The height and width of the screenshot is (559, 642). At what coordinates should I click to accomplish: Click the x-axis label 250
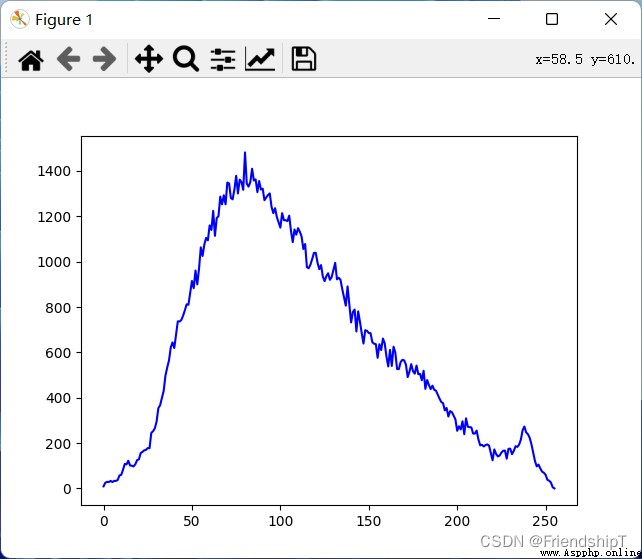pos(545,521)
